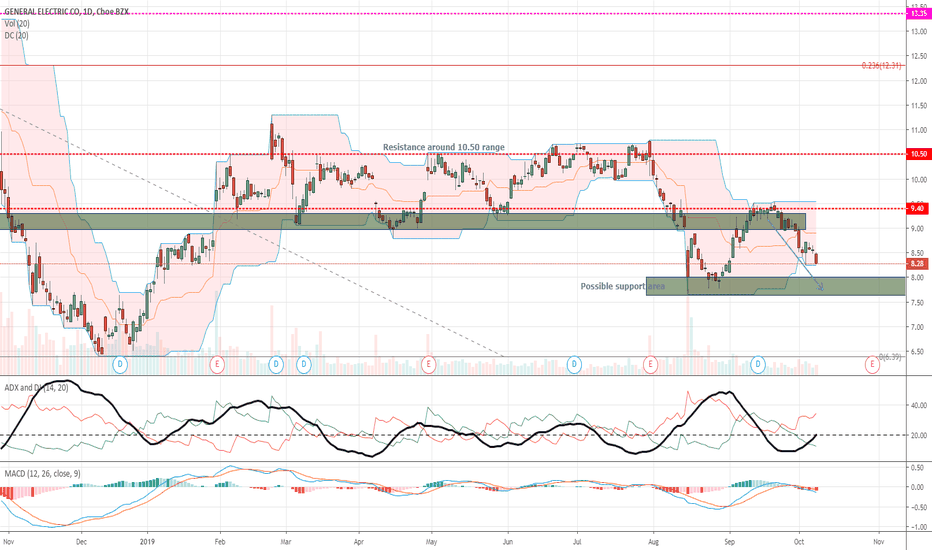The image size is (932, 550).
Task: Click the MACD (12, 26, close, 9) label
Action: [x=42, y=474]
